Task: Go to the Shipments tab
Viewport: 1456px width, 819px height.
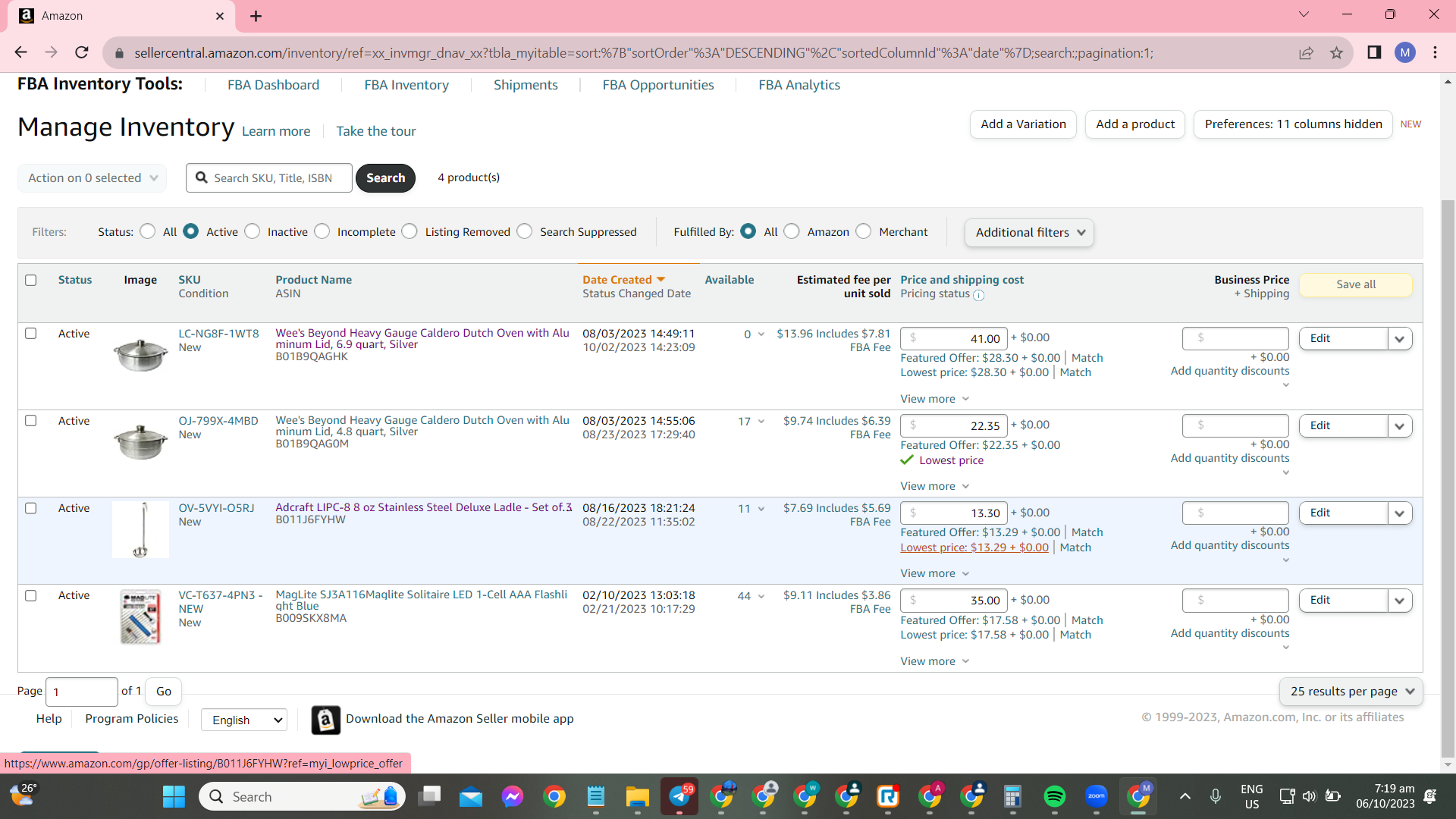Action: (526, 85)
